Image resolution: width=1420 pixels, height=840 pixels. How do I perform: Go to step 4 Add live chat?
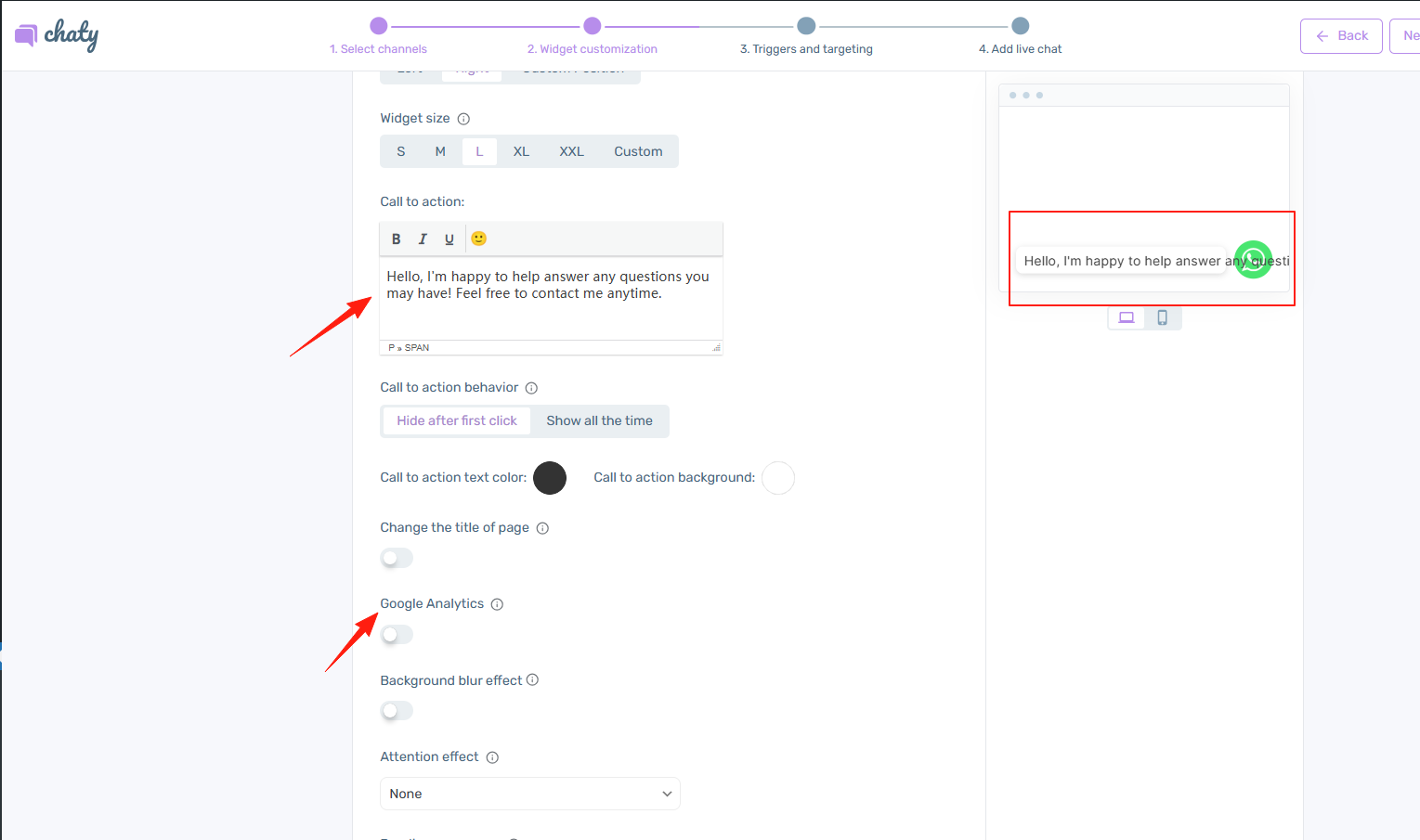pyautogui.click(x=1020, y=36)
